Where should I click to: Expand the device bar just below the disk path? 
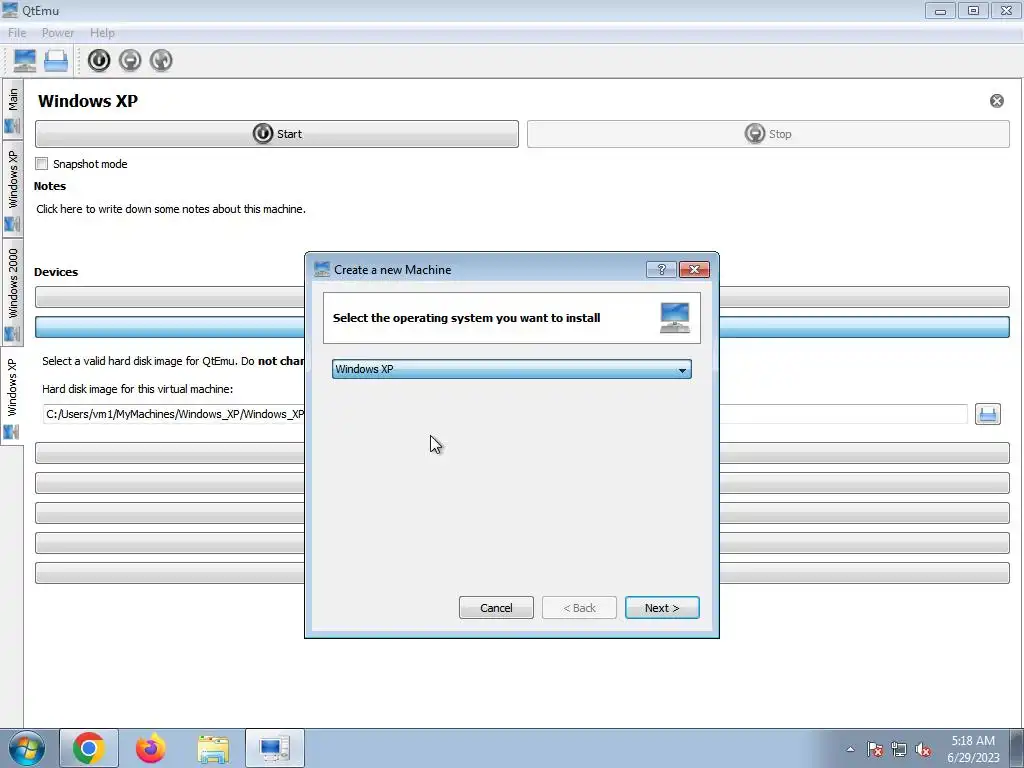click(x=522, y=453)
